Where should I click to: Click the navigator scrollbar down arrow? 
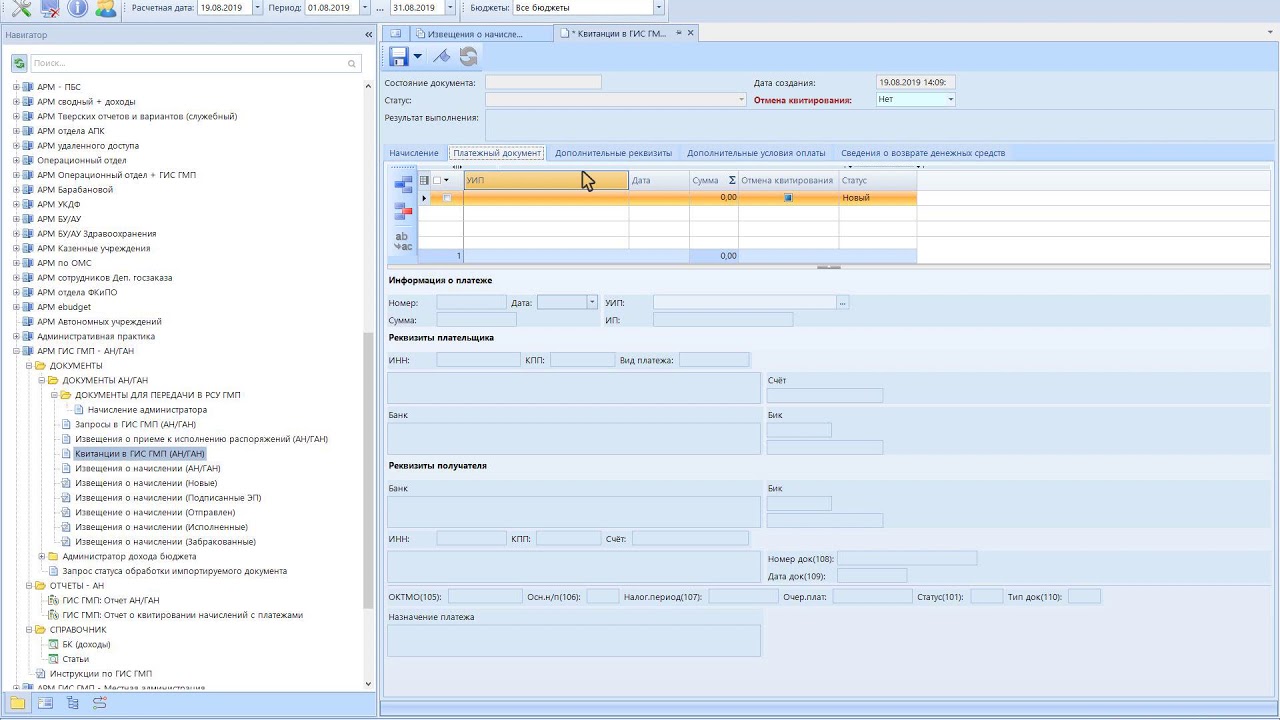pyautogui.click(x=368, y=685)
